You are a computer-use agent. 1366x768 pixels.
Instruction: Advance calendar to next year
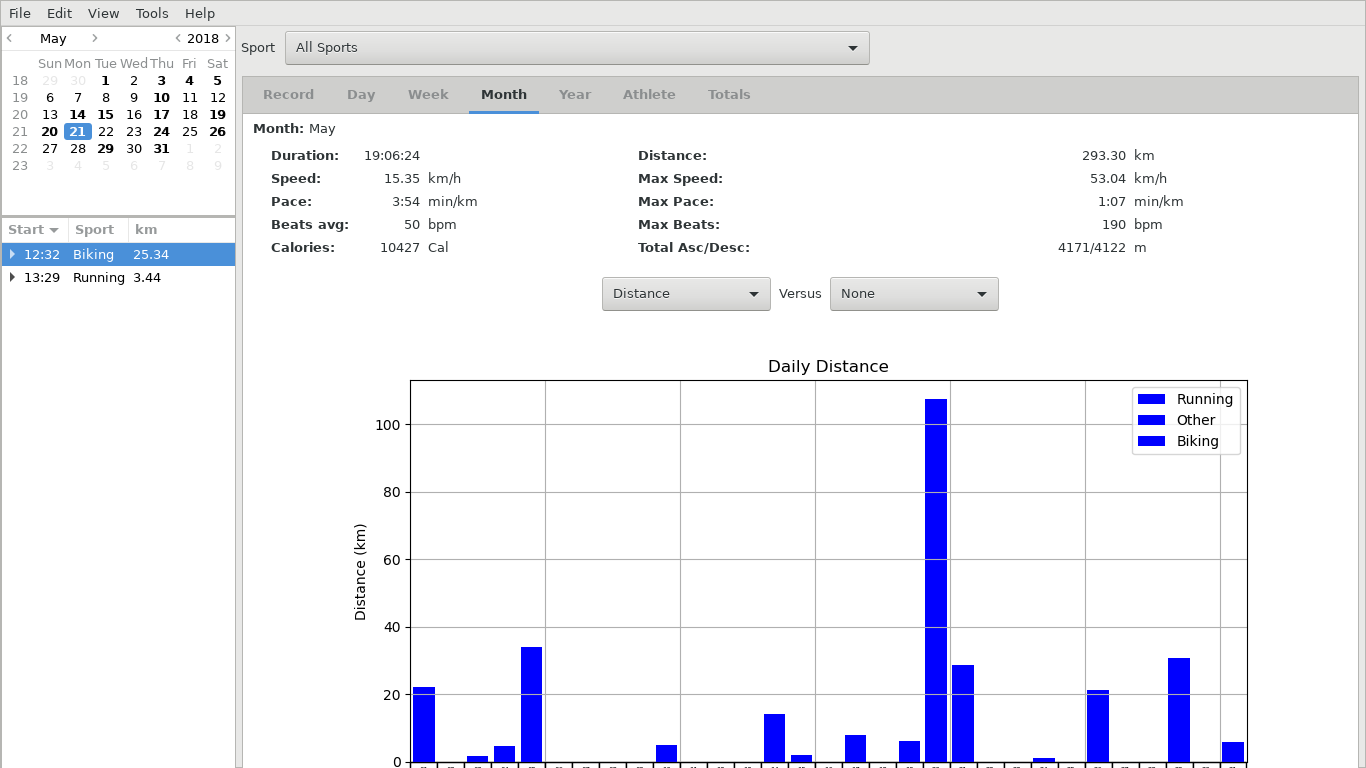pos(228,38)
